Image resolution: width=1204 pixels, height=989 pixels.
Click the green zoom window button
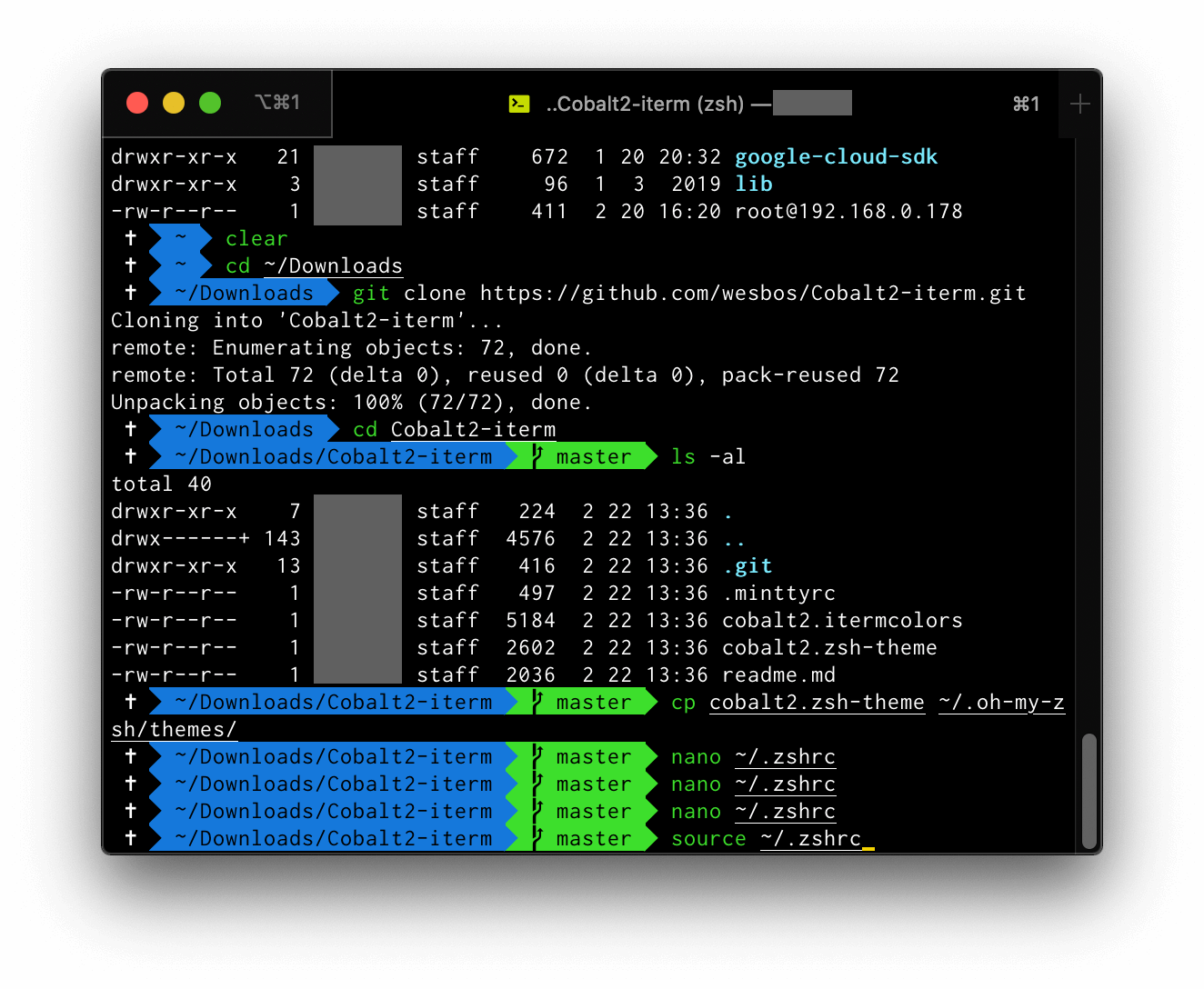(210, 103)
